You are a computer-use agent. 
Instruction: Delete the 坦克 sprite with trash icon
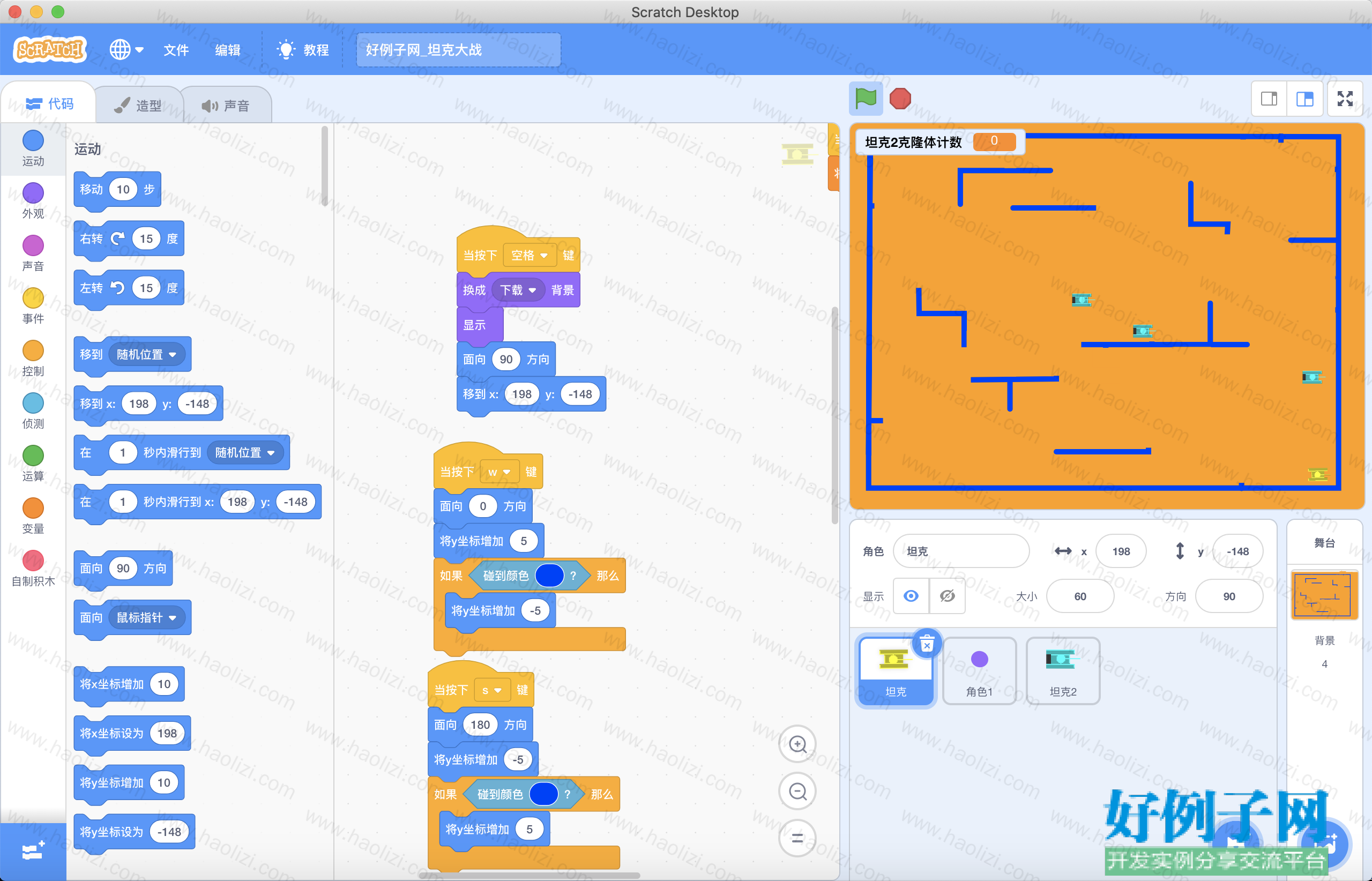pyautogui.click(x=927, y=645)
